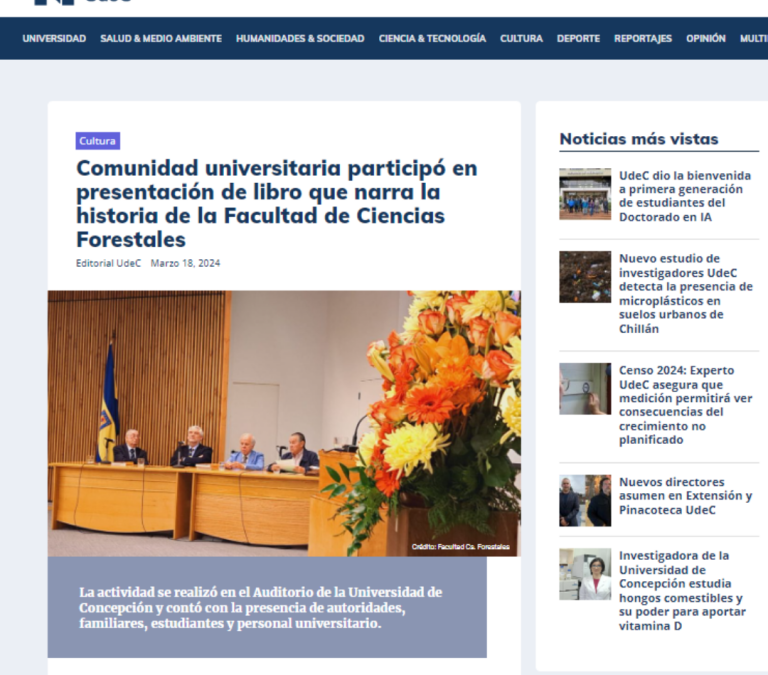Viewport: 768px width, 675px height.
Task: Open thumbnail for Censo 2024 news
Action: [585, 388]
